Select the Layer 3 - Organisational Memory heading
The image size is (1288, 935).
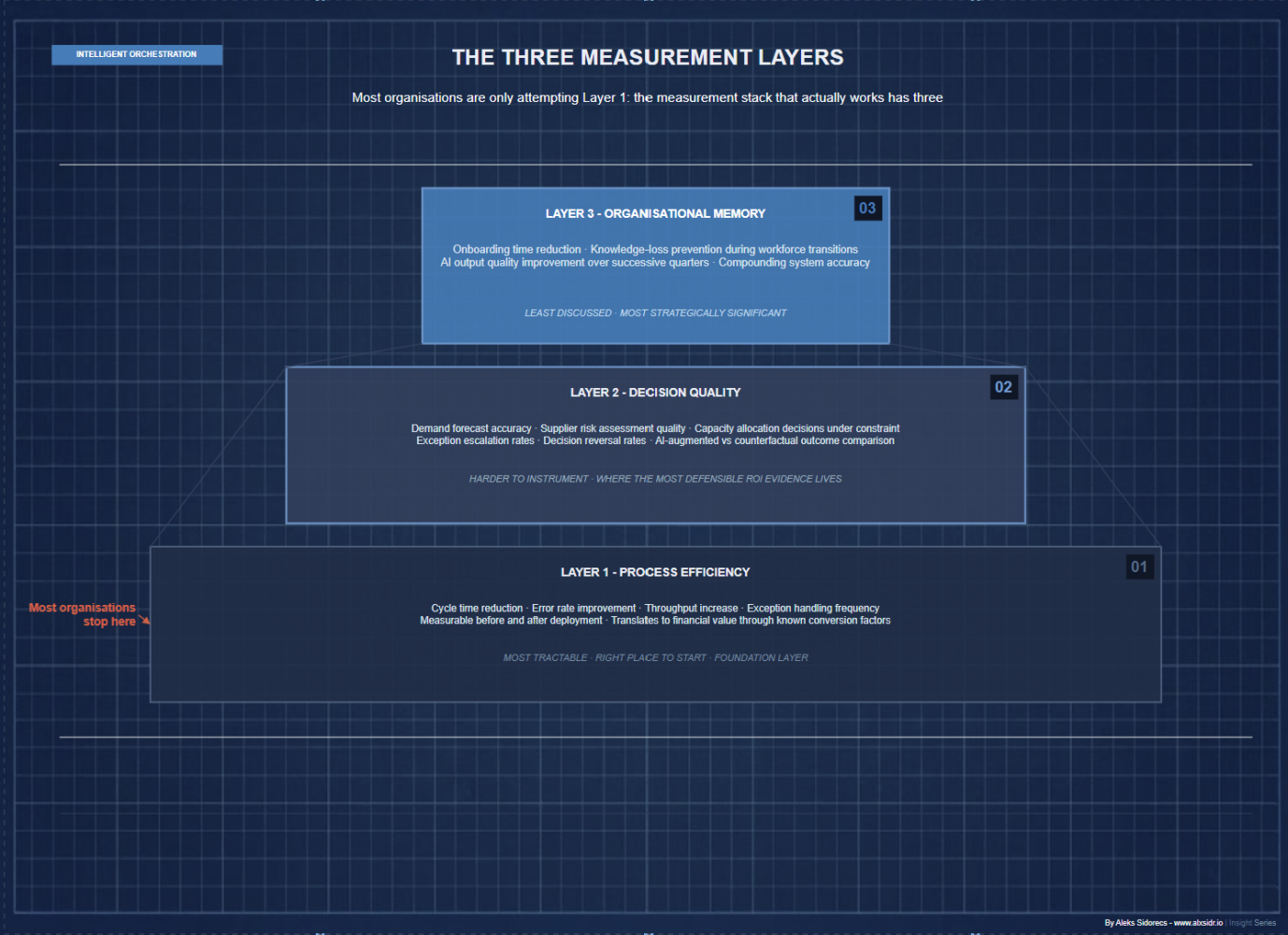654,214
